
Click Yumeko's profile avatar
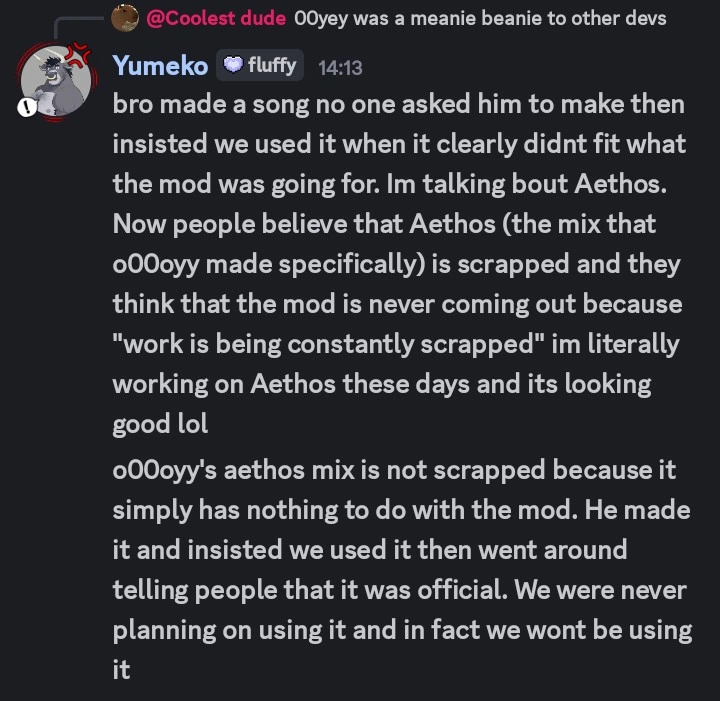55,82
